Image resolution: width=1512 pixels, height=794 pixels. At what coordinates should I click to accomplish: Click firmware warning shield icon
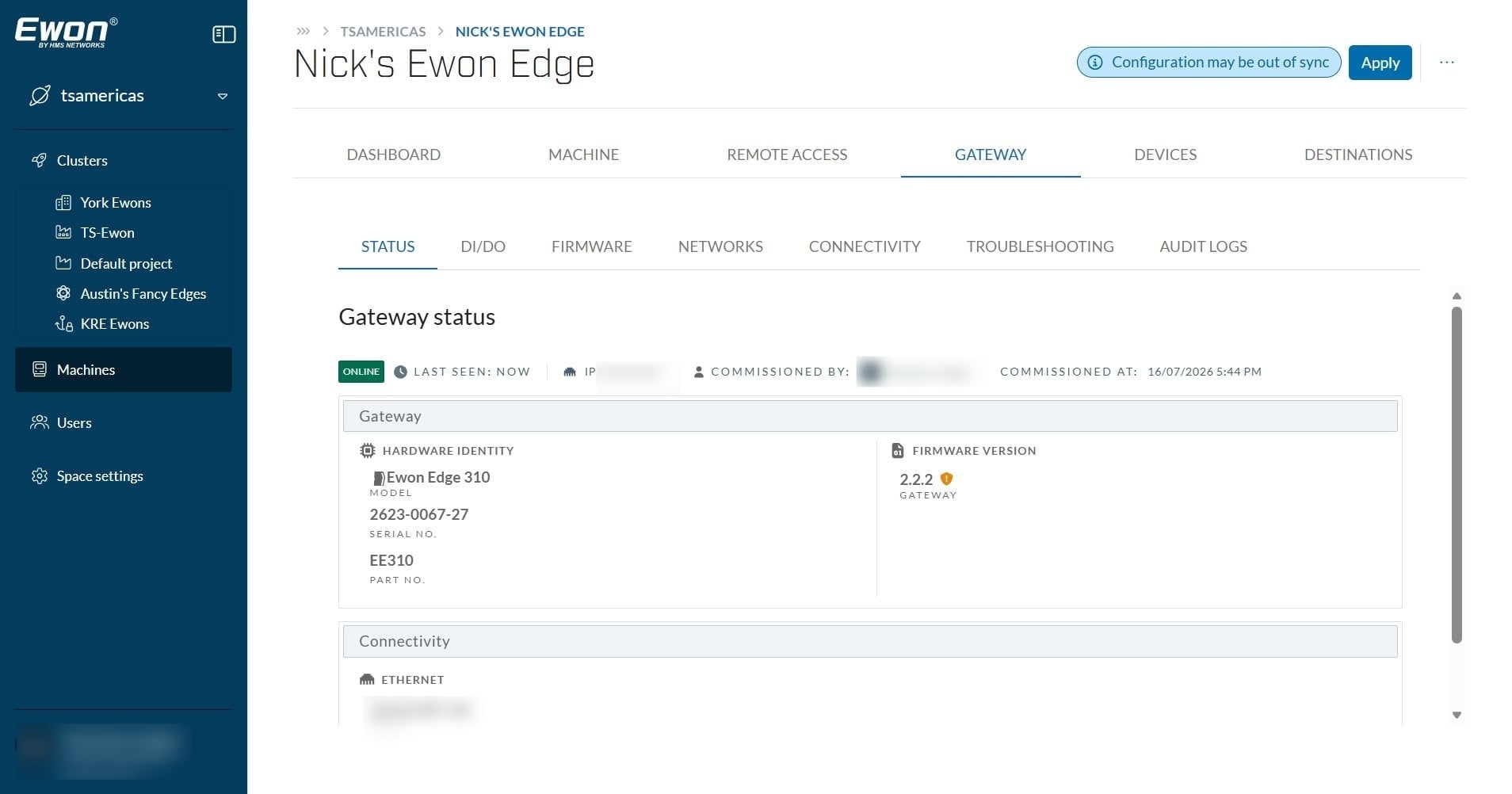point(946,479)
